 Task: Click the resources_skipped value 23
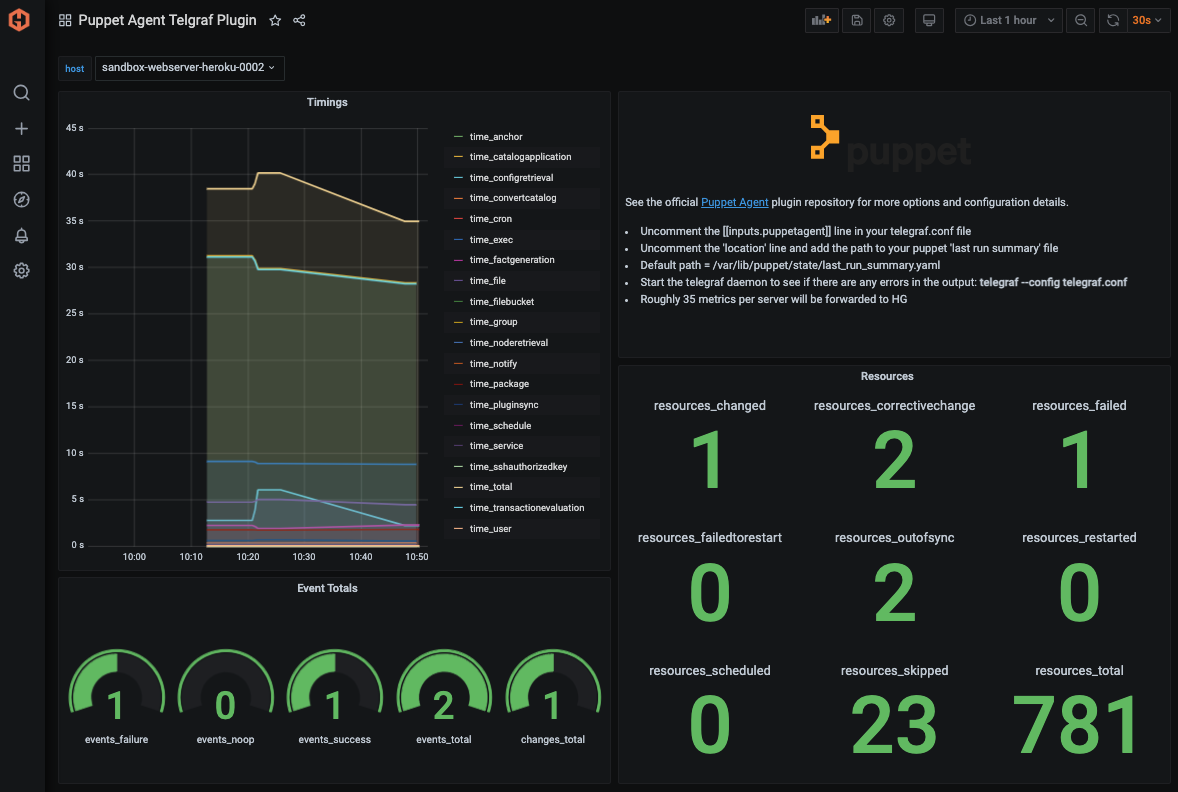point(894,725)
